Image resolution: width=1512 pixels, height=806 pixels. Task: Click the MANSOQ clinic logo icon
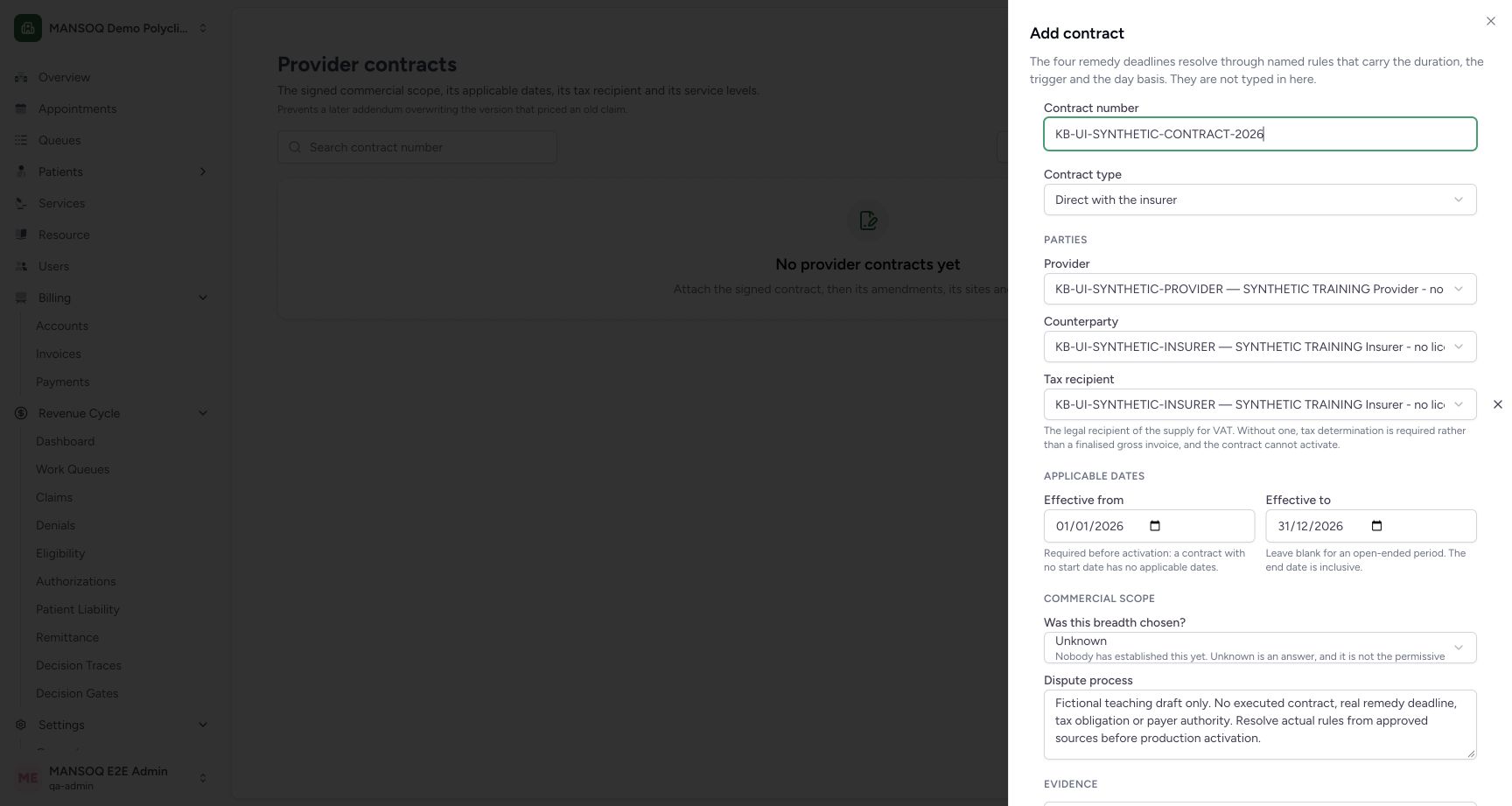click(x=28, y=28)
